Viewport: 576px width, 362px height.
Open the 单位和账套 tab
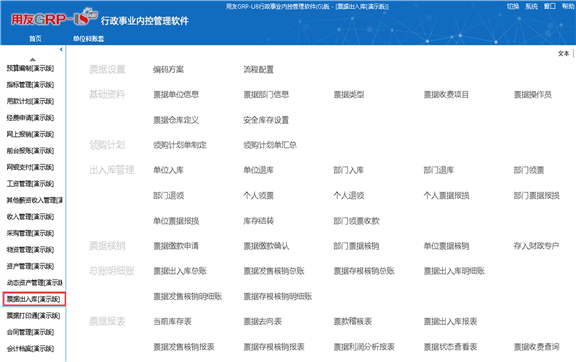point(88,39)
